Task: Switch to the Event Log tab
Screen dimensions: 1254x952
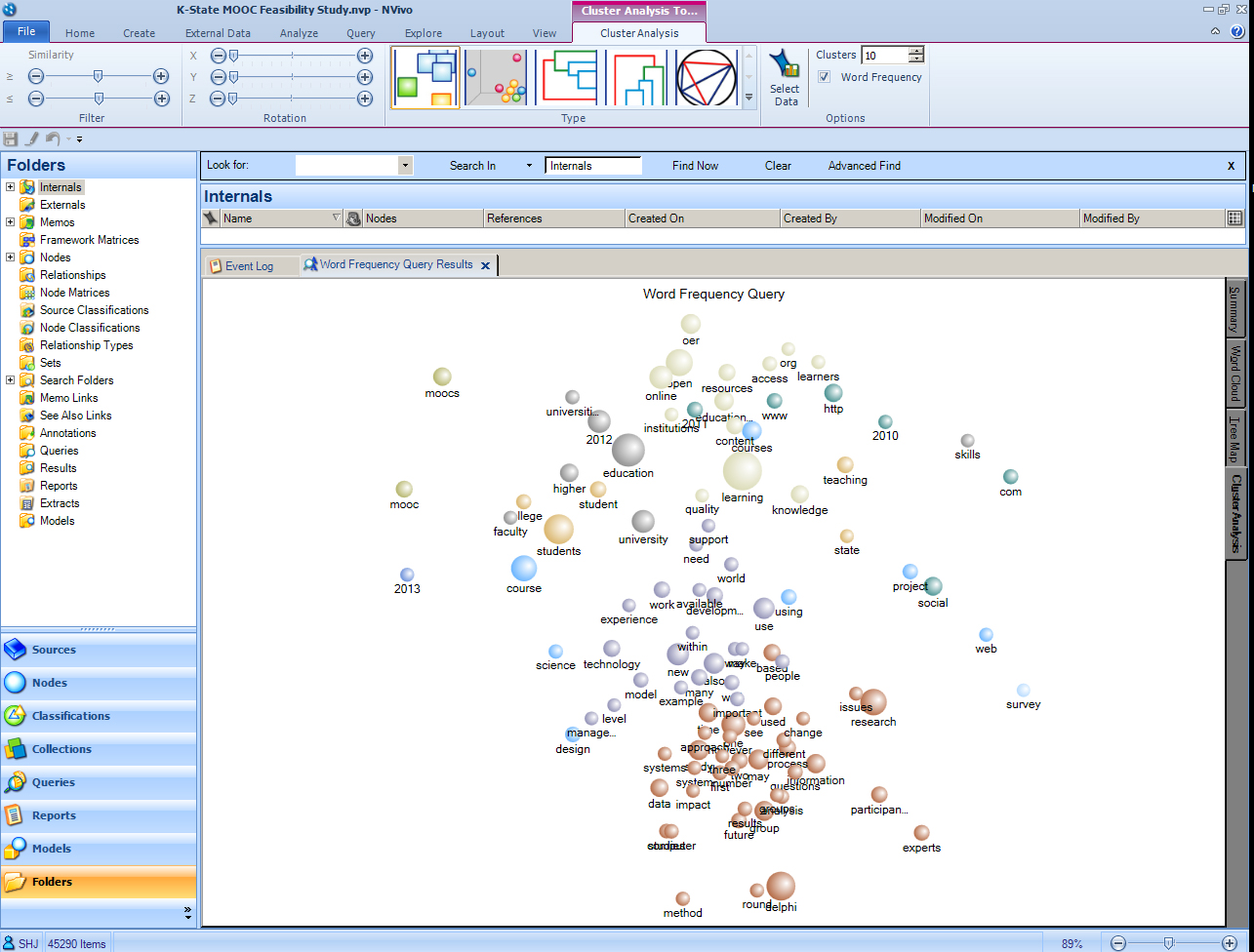Action: click(249, 265)
